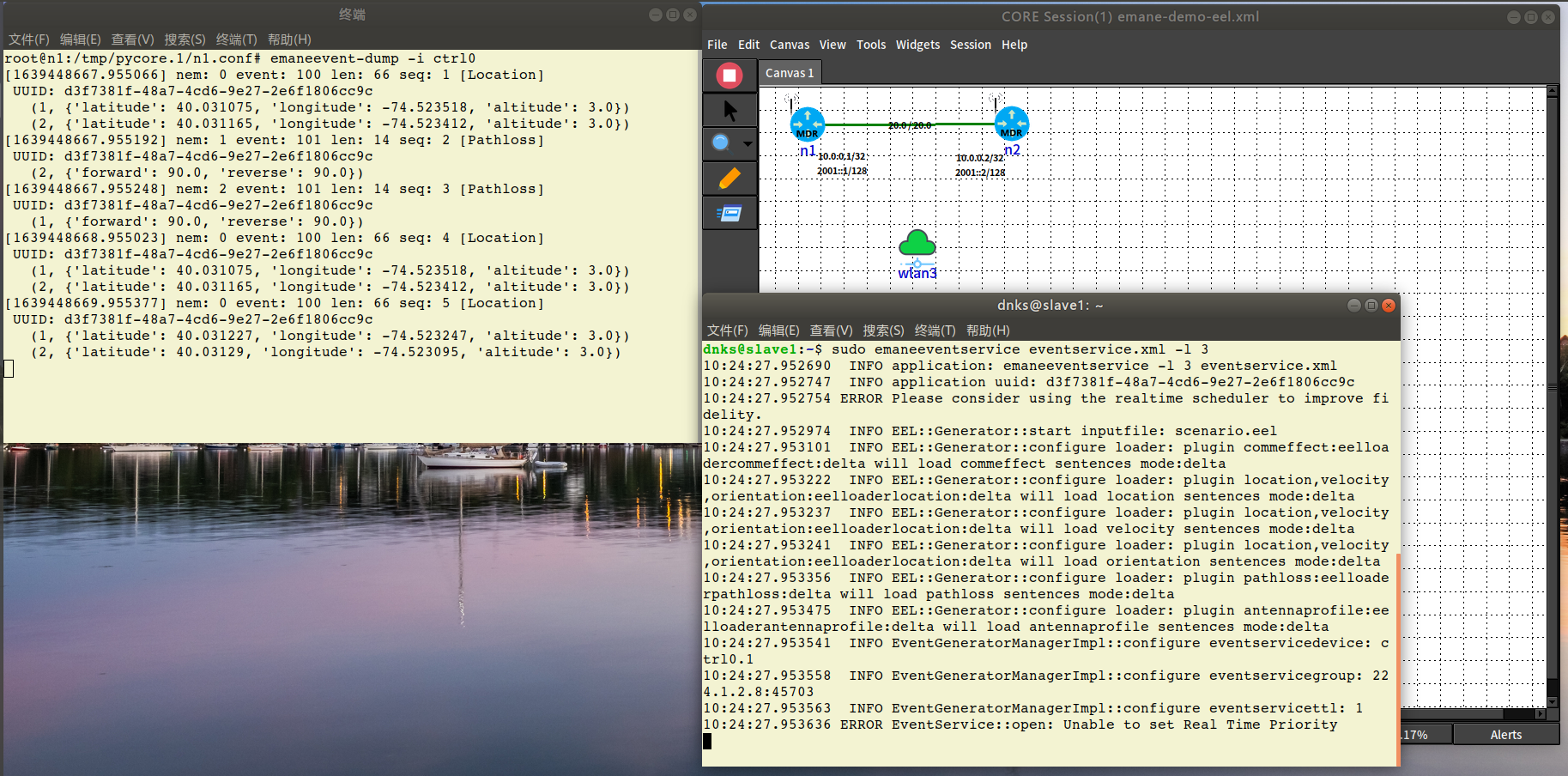Open the Widgets menu
Image resolution: width=1568 pixels, height=776 pixels.
(x=917, y=45)
